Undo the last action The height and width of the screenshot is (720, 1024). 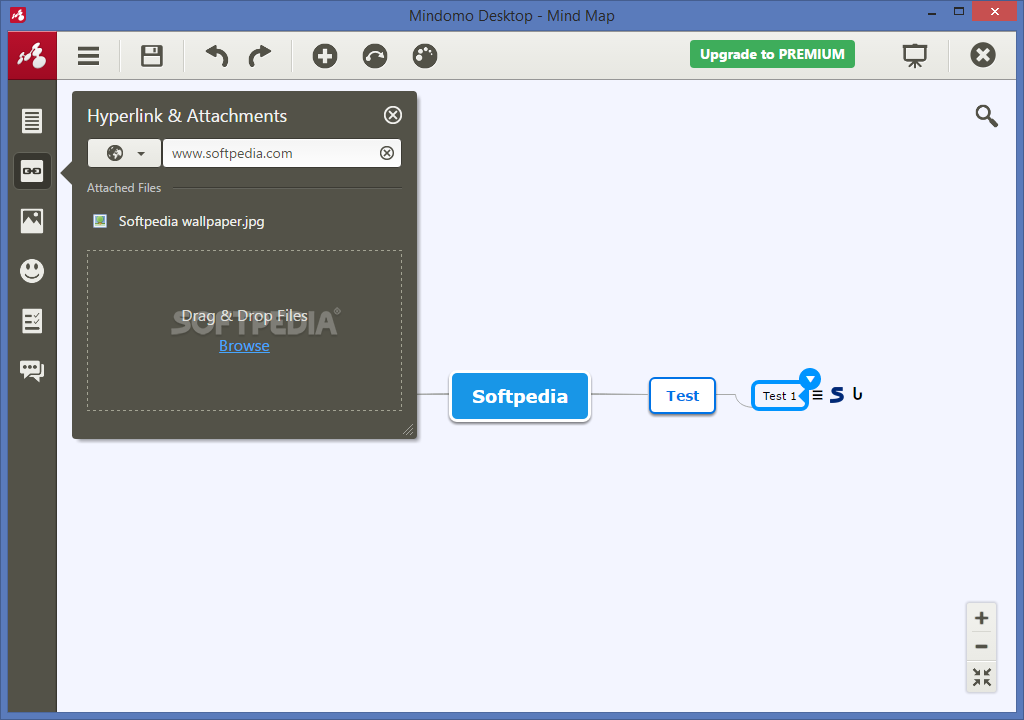(217, 56)
